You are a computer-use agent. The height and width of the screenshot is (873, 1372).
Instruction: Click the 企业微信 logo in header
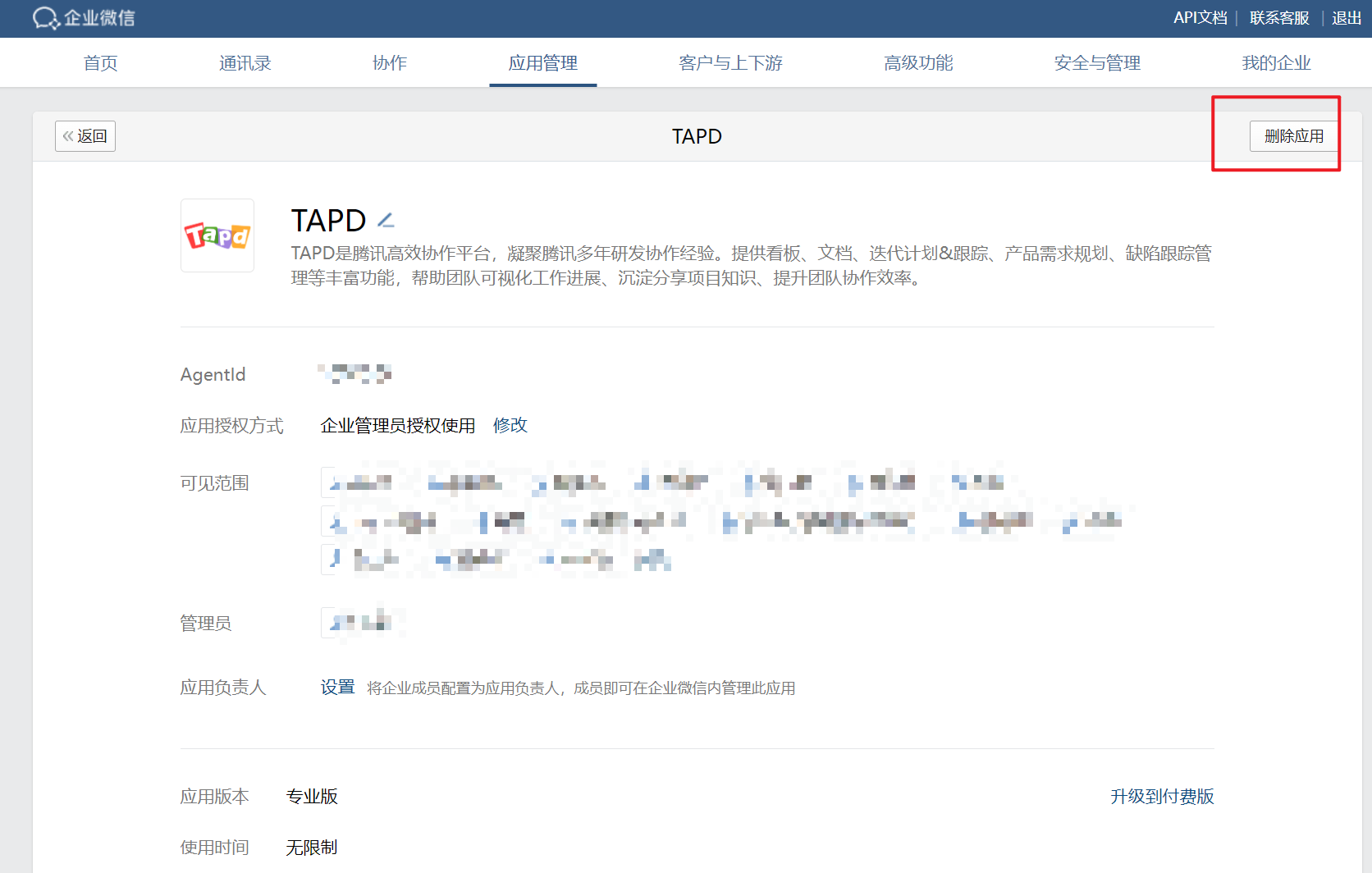84,18
